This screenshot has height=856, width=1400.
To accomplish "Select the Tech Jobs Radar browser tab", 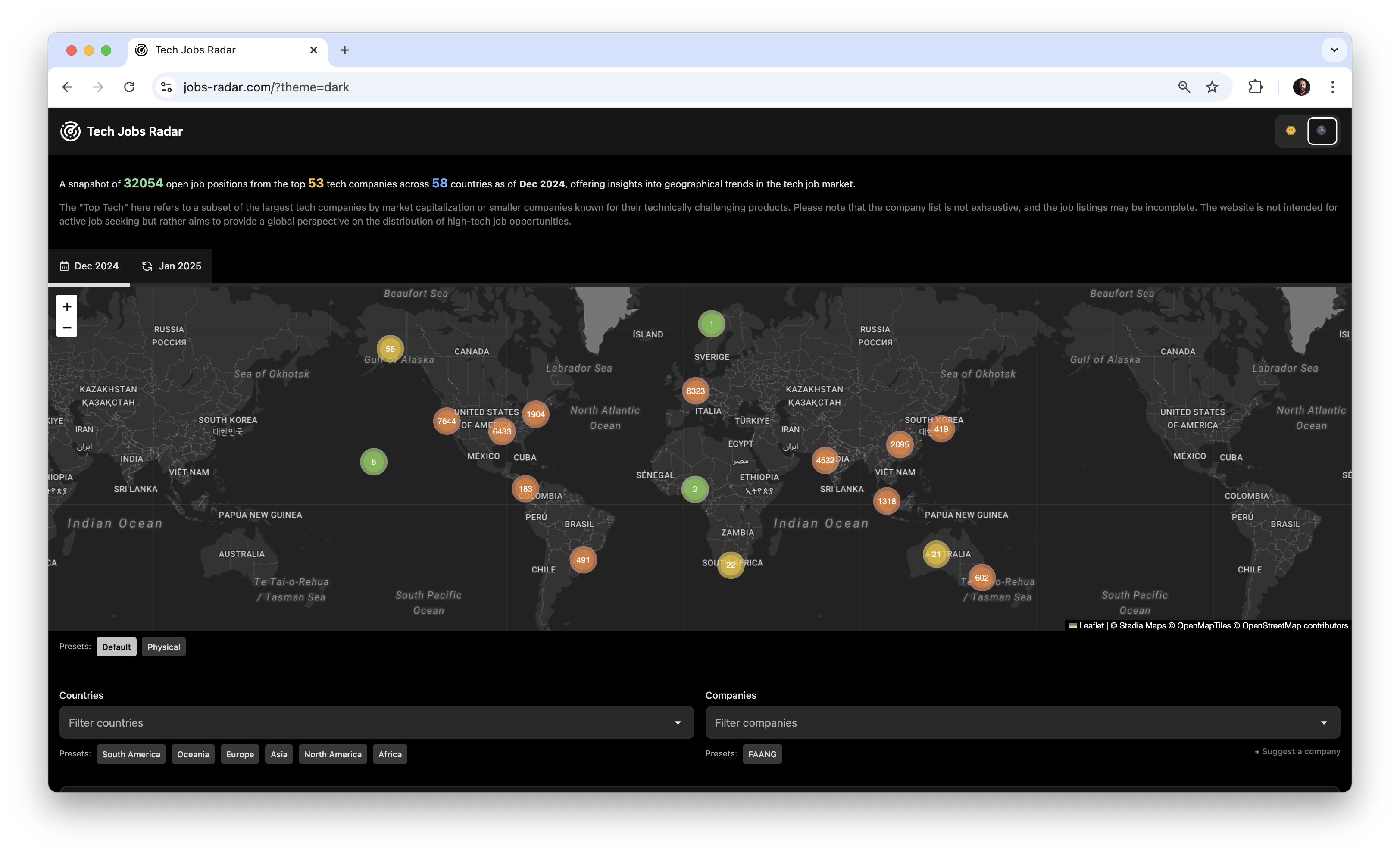I will (x=227, y=50).
